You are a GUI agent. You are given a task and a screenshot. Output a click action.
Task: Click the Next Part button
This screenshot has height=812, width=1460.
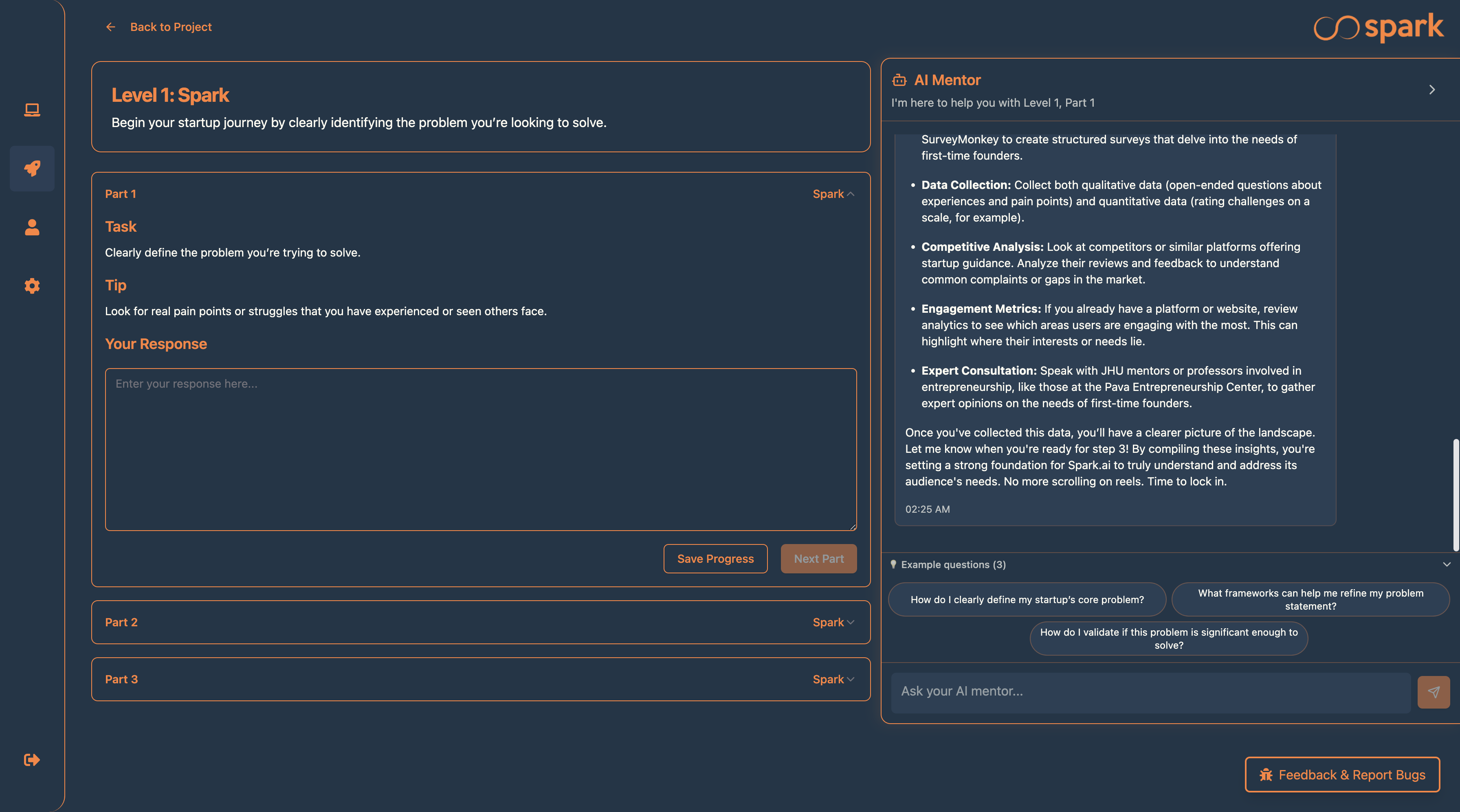click(x=818, y=559)
